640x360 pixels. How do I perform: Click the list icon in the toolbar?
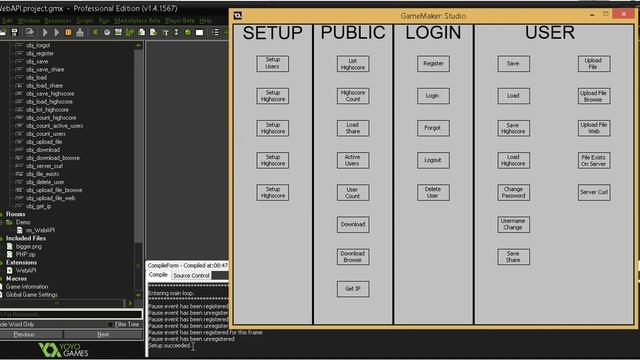click(x=215, y=32)
